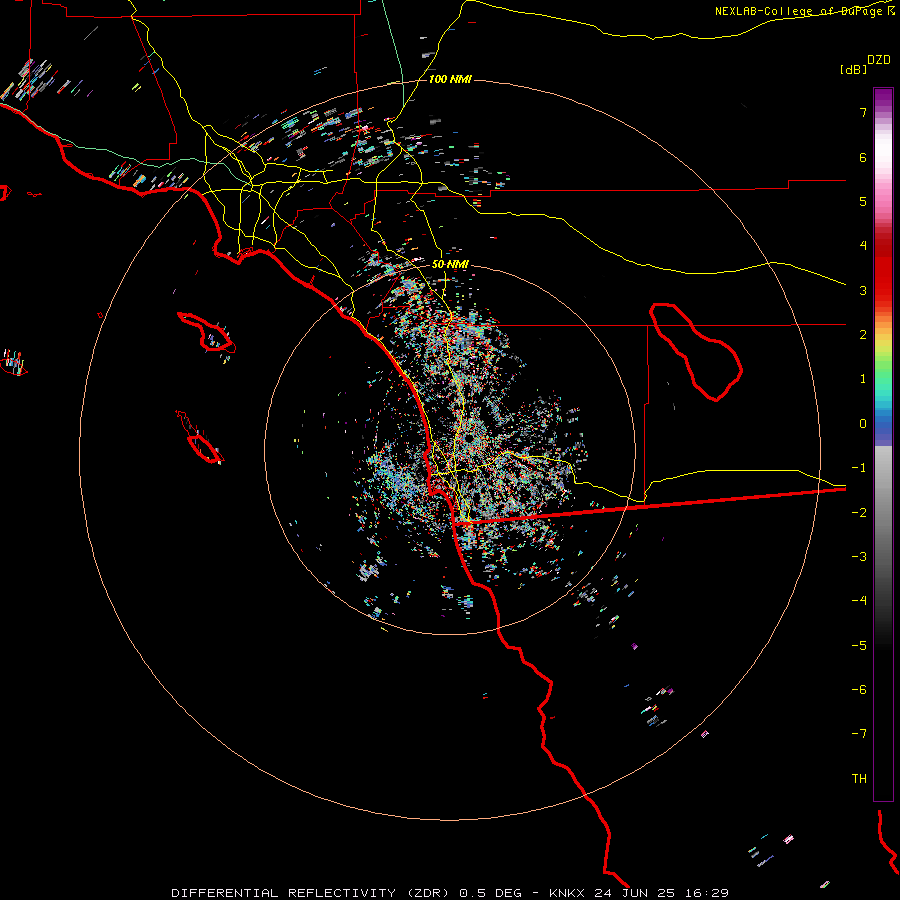Image resolution: width=900 pixels, height=900 pixels.
Task: Click the -3 value on the color scale
Action: tap(859, 557)
